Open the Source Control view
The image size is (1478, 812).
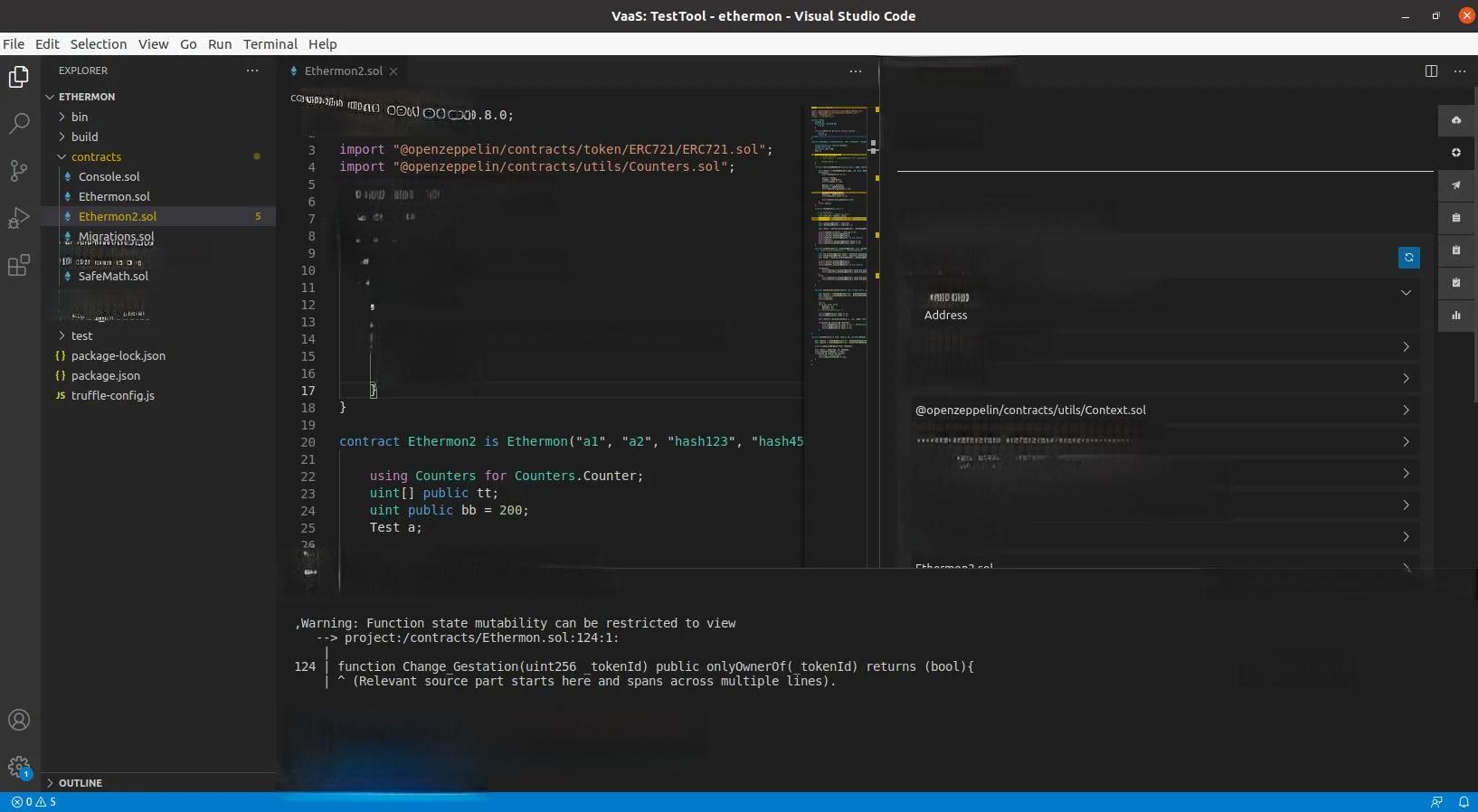click(19, 171)
